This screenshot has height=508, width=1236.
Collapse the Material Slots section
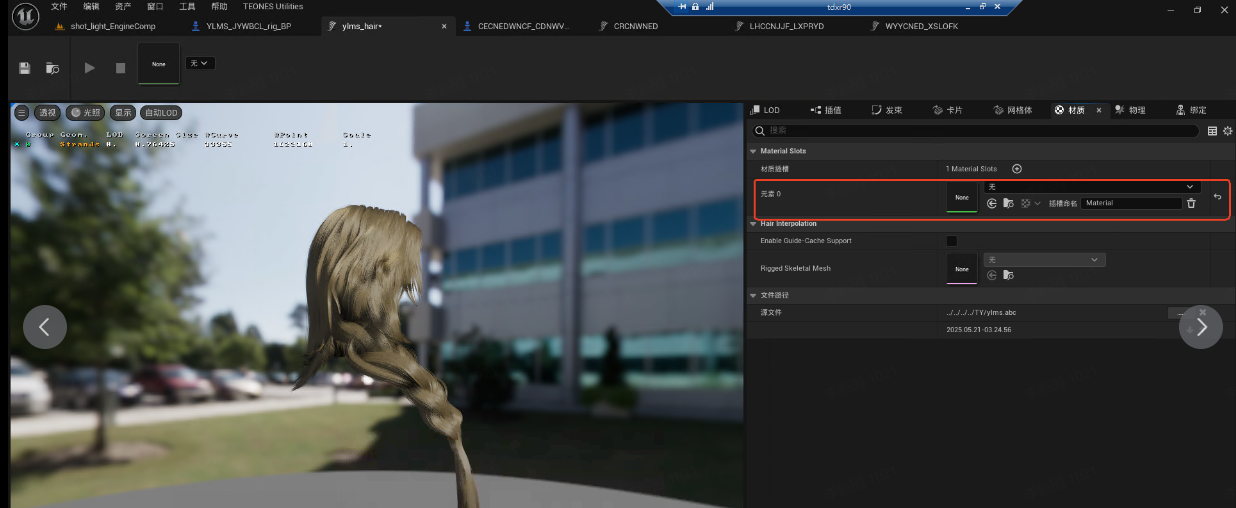754,151
